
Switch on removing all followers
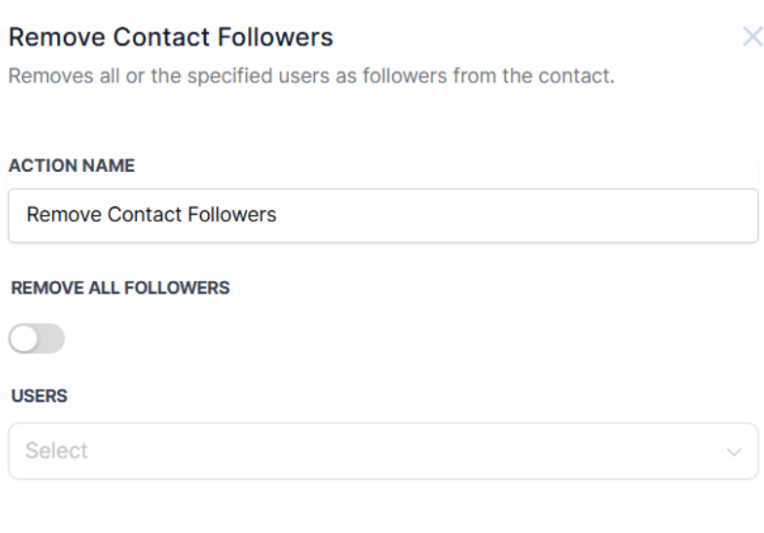[37, 339]
